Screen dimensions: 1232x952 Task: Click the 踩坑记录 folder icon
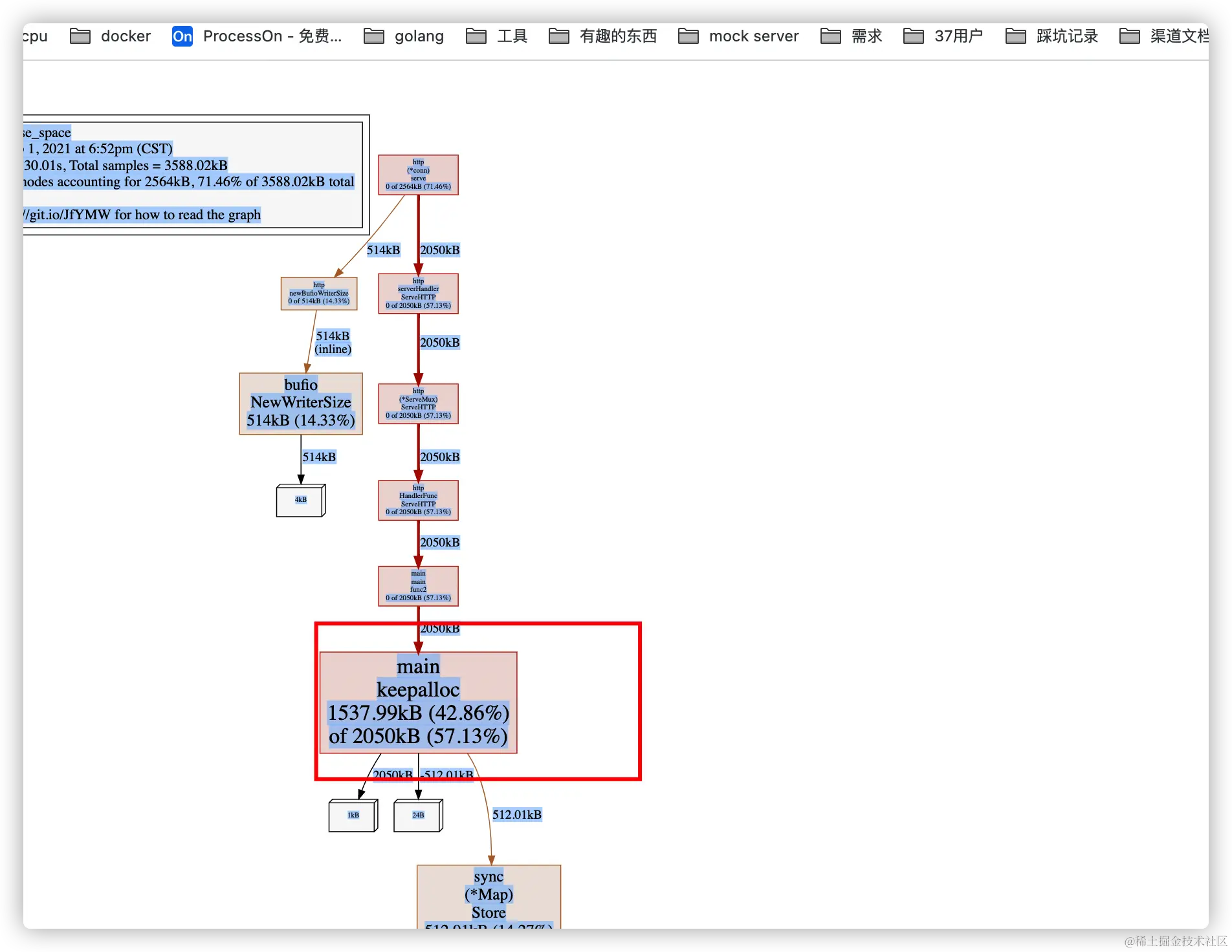[x=1015, y=36]
